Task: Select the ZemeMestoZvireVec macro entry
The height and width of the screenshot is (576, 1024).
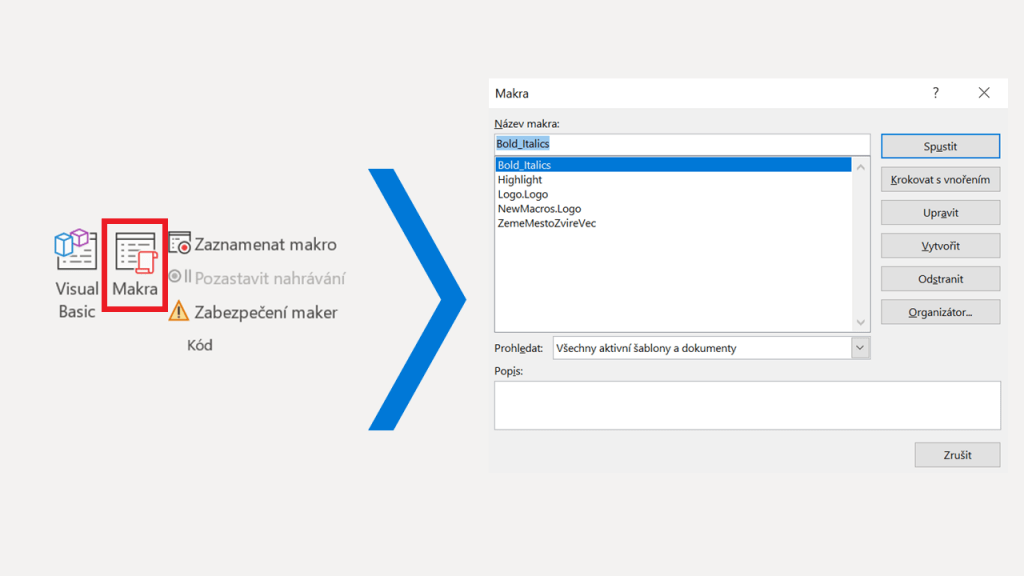Action: click(547, 223)
